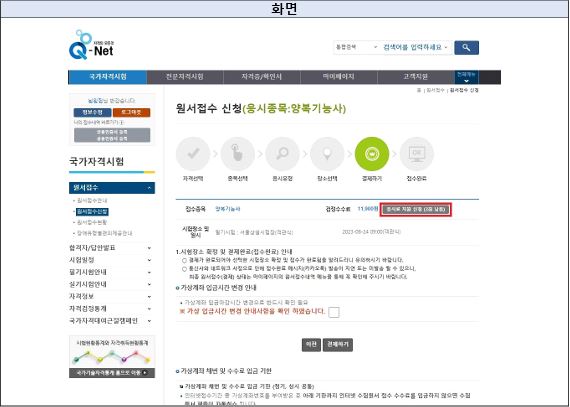Open the 원서접수안내 sidebar link
Image resolution: width=570 pixels, height=407 pixels.
92,201
